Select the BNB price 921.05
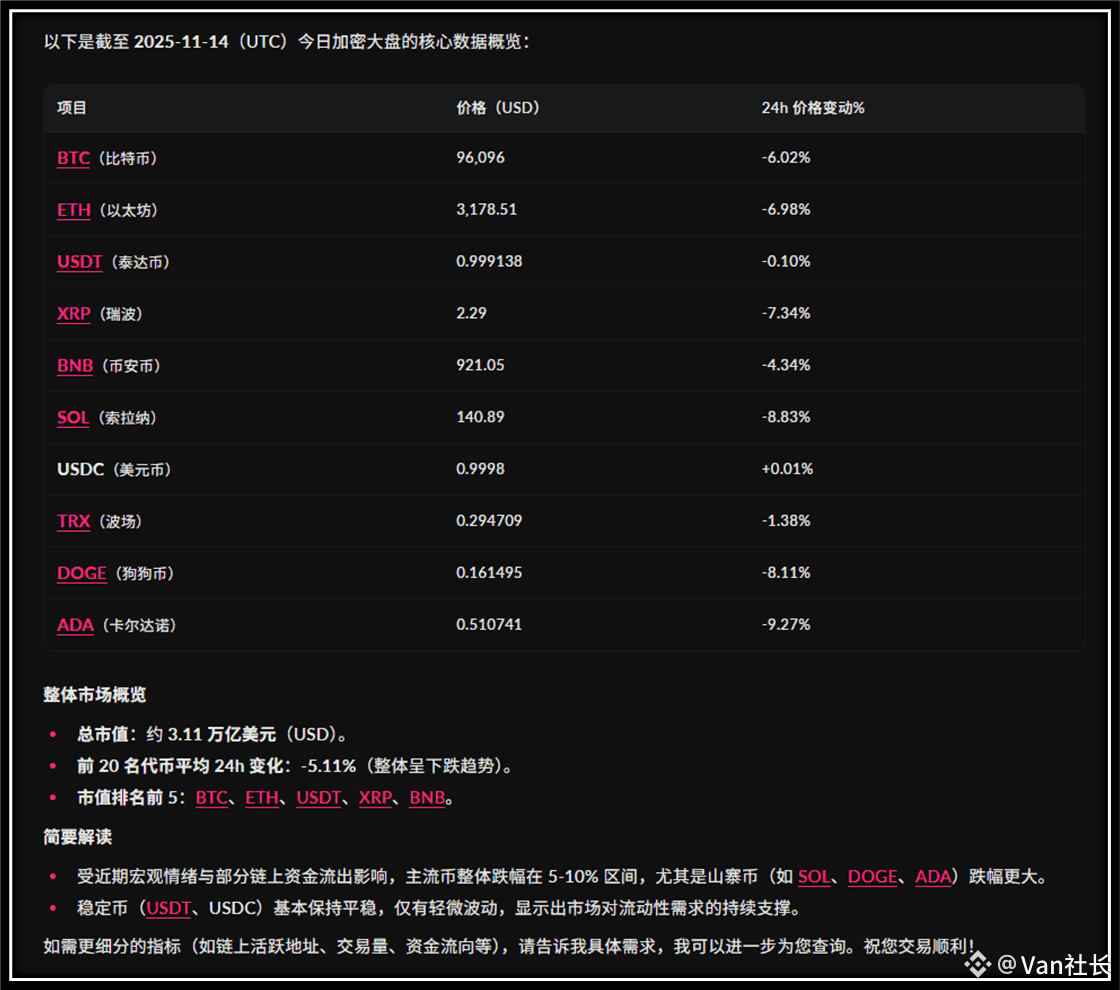This screenshot has height=990, width=1120. coord(481,365)
